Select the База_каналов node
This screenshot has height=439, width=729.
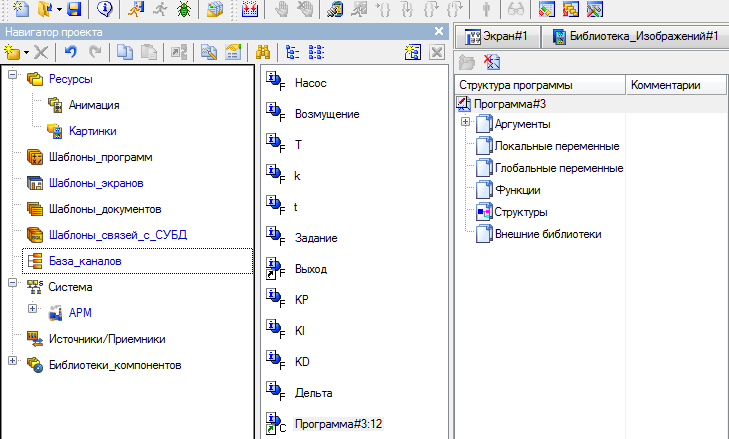tap(85, 261)
